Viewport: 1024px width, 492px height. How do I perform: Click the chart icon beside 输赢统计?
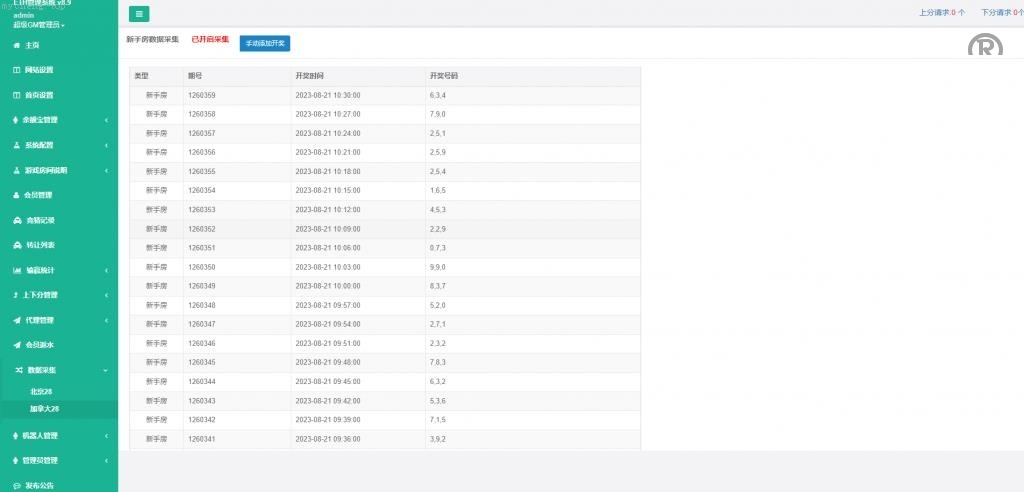click(16, 270)
